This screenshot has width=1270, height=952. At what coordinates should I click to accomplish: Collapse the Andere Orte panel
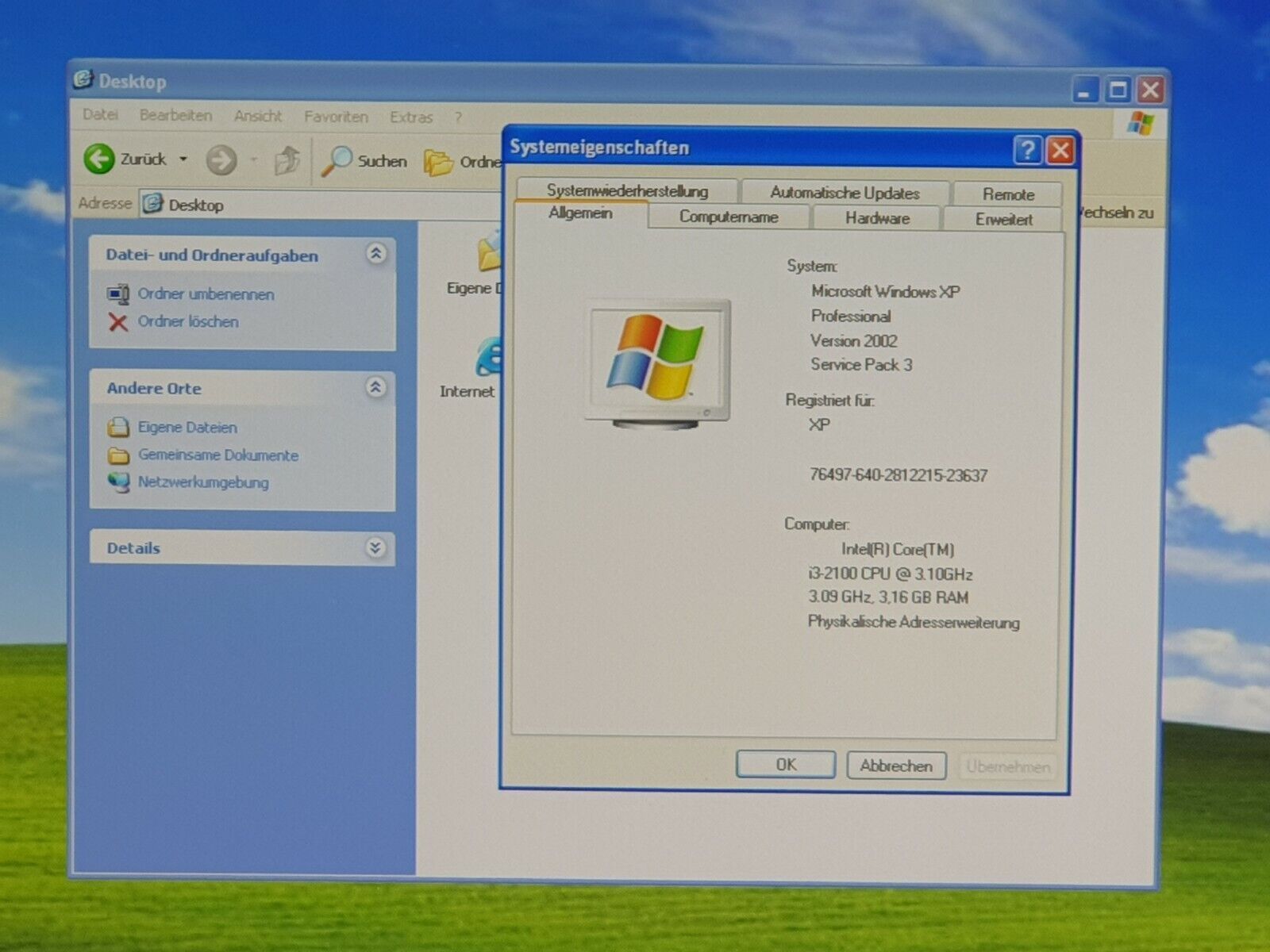376,387
